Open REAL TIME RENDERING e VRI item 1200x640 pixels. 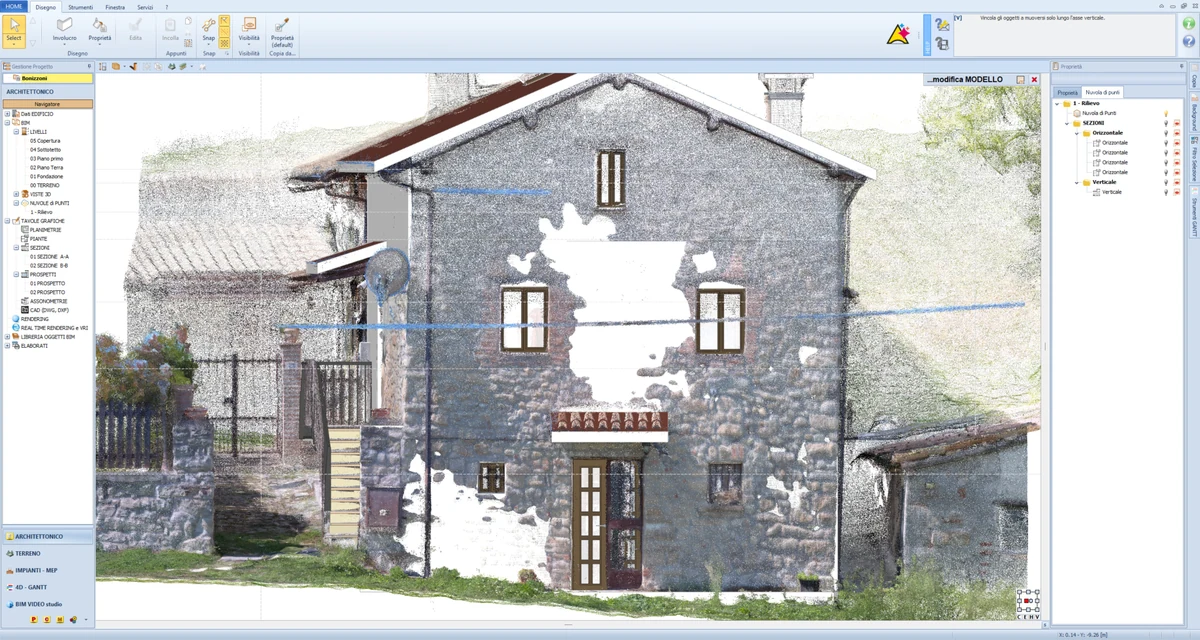48,328
